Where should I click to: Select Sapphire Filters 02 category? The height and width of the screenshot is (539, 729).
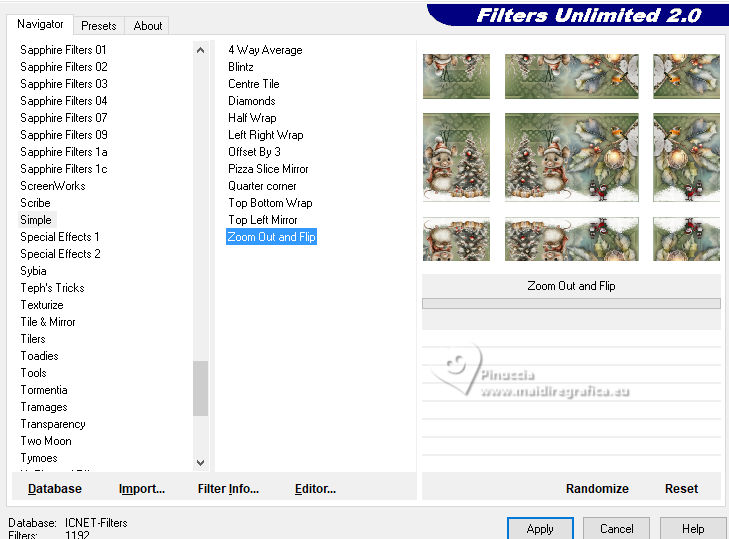click(x=64, y=67)
